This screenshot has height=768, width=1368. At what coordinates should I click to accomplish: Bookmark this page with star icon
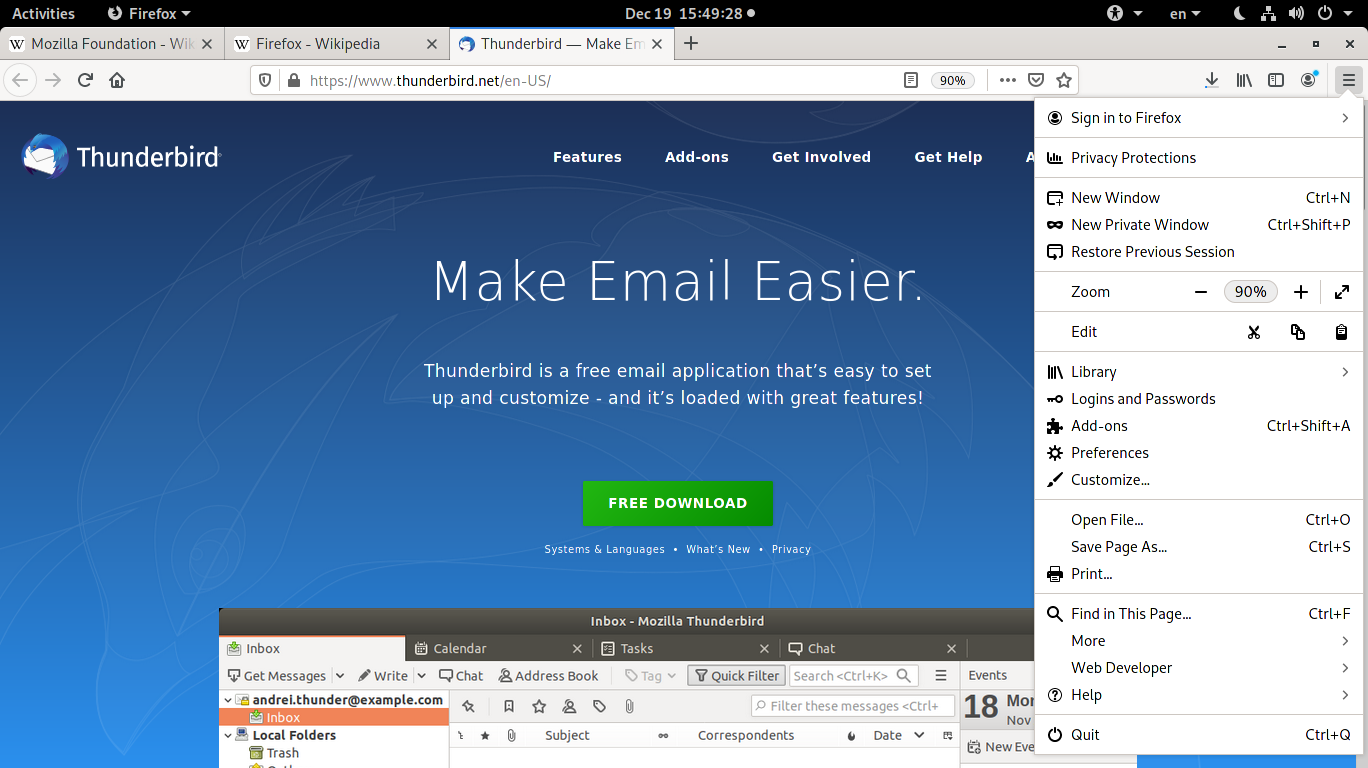tap(1064, 80)
